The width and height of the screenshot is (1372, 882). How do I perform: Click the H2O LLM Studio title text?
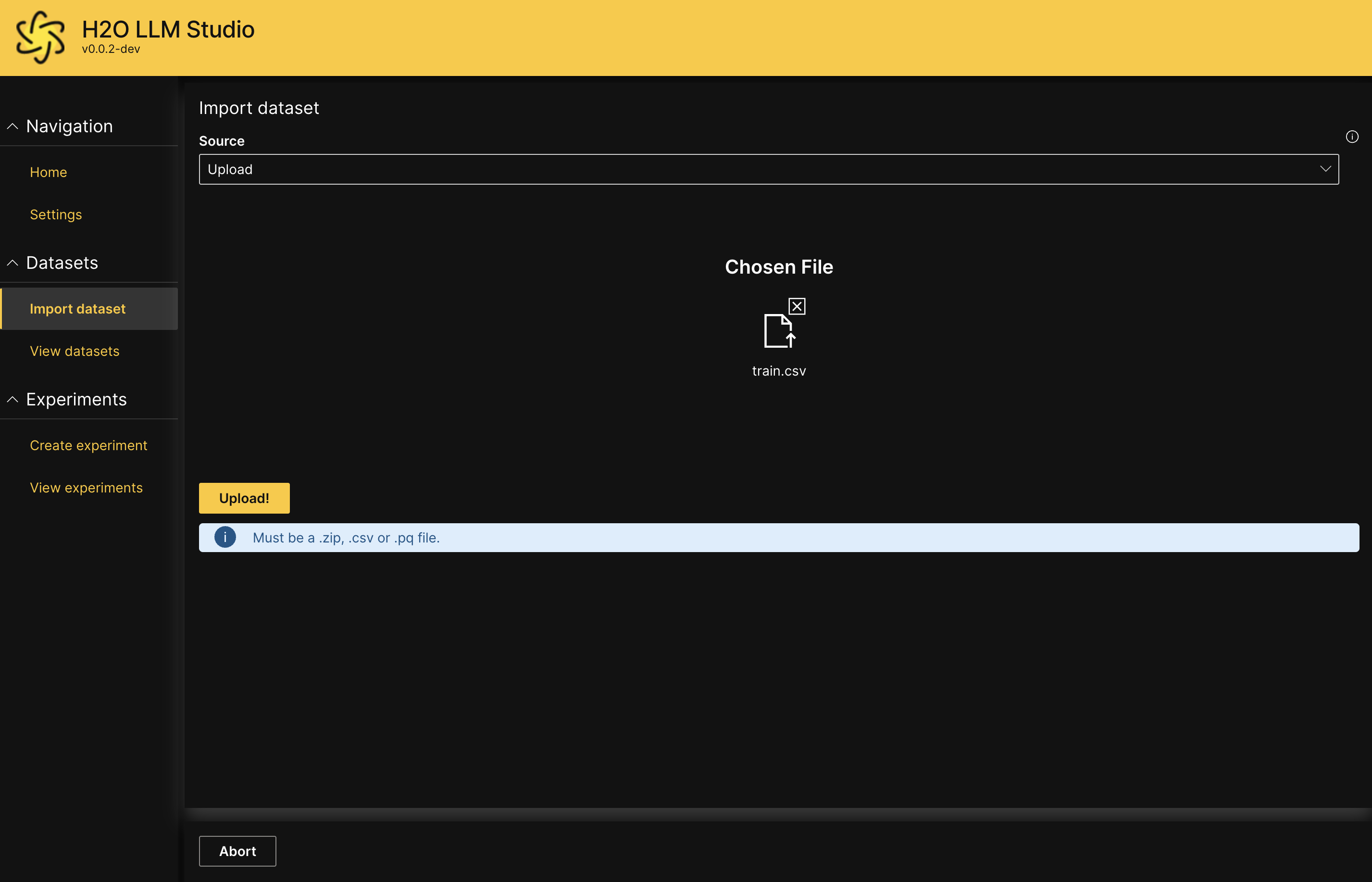(168, 30)
